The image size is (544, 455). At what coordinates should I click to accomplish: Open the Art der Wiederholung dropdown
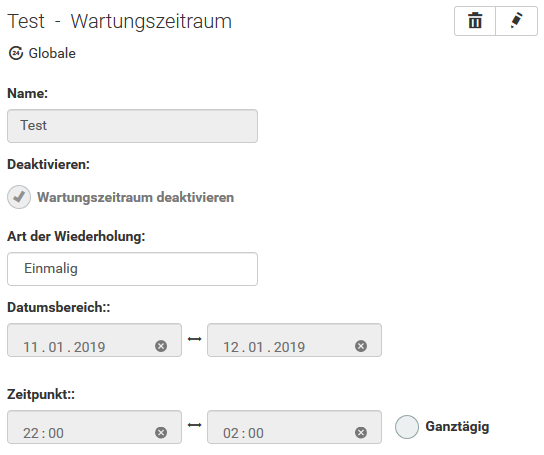click(x=133, y=269)
